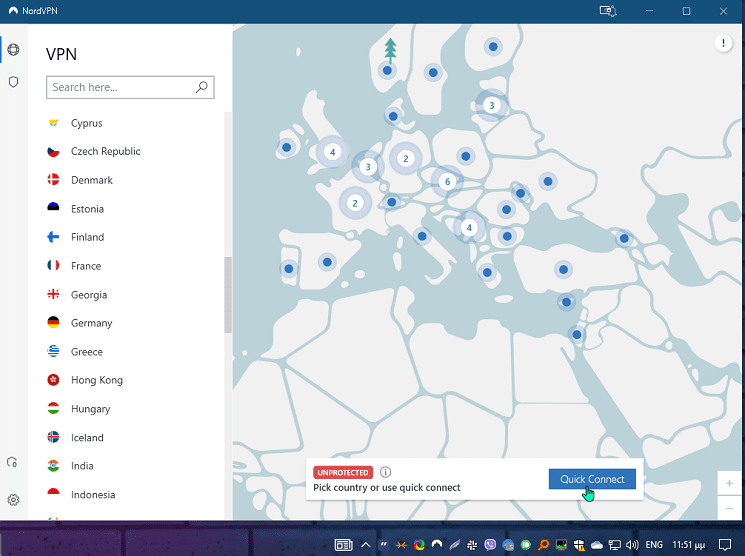Click the taskbar clock showing 11:51
This screenshot has width=745, height=556.
click(688, 545)
